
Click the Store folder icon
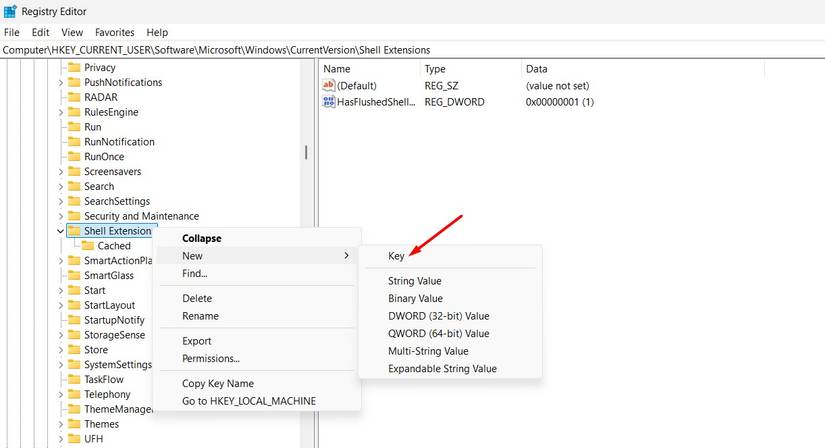click(x=74, y=350)
